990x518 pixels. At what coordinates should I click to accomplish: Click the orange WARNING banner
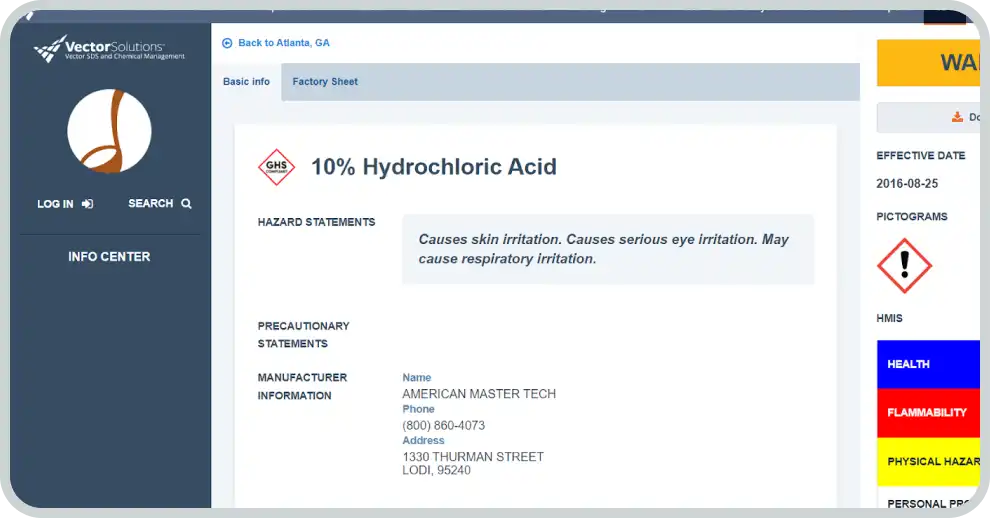click(927, 63)
